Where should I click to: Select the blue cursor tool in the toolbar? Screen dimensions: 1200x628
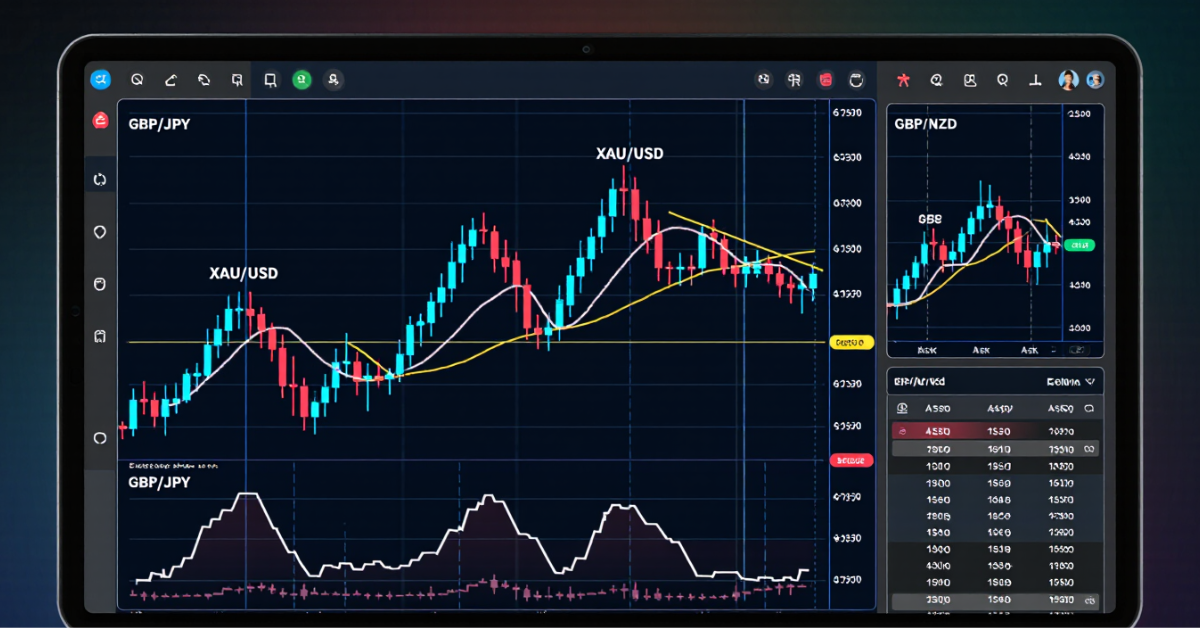[100, 79]
